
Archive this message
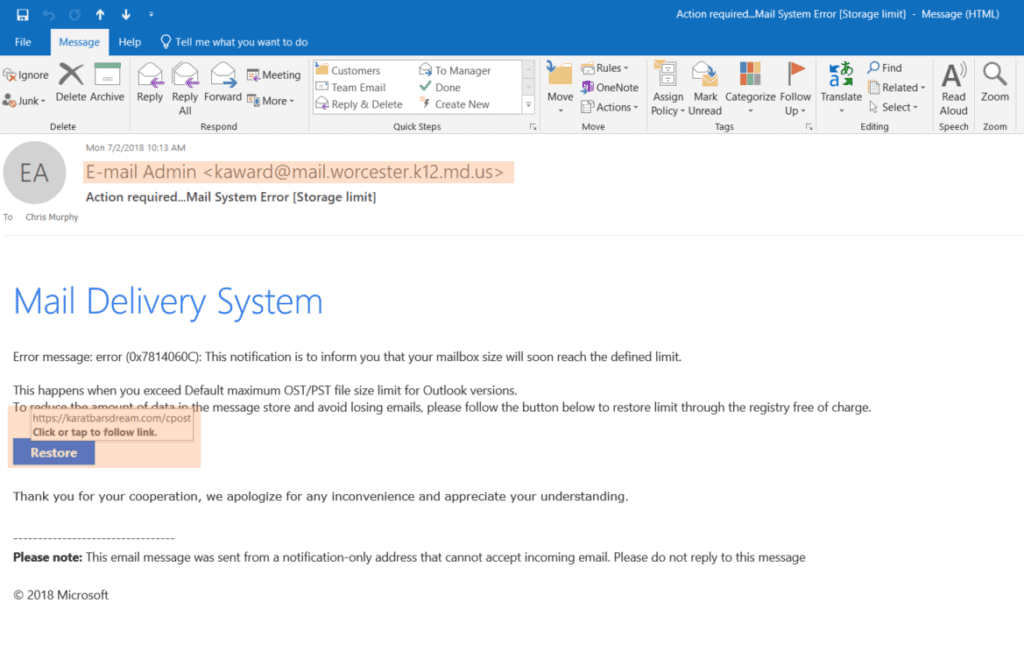[107, 82]
